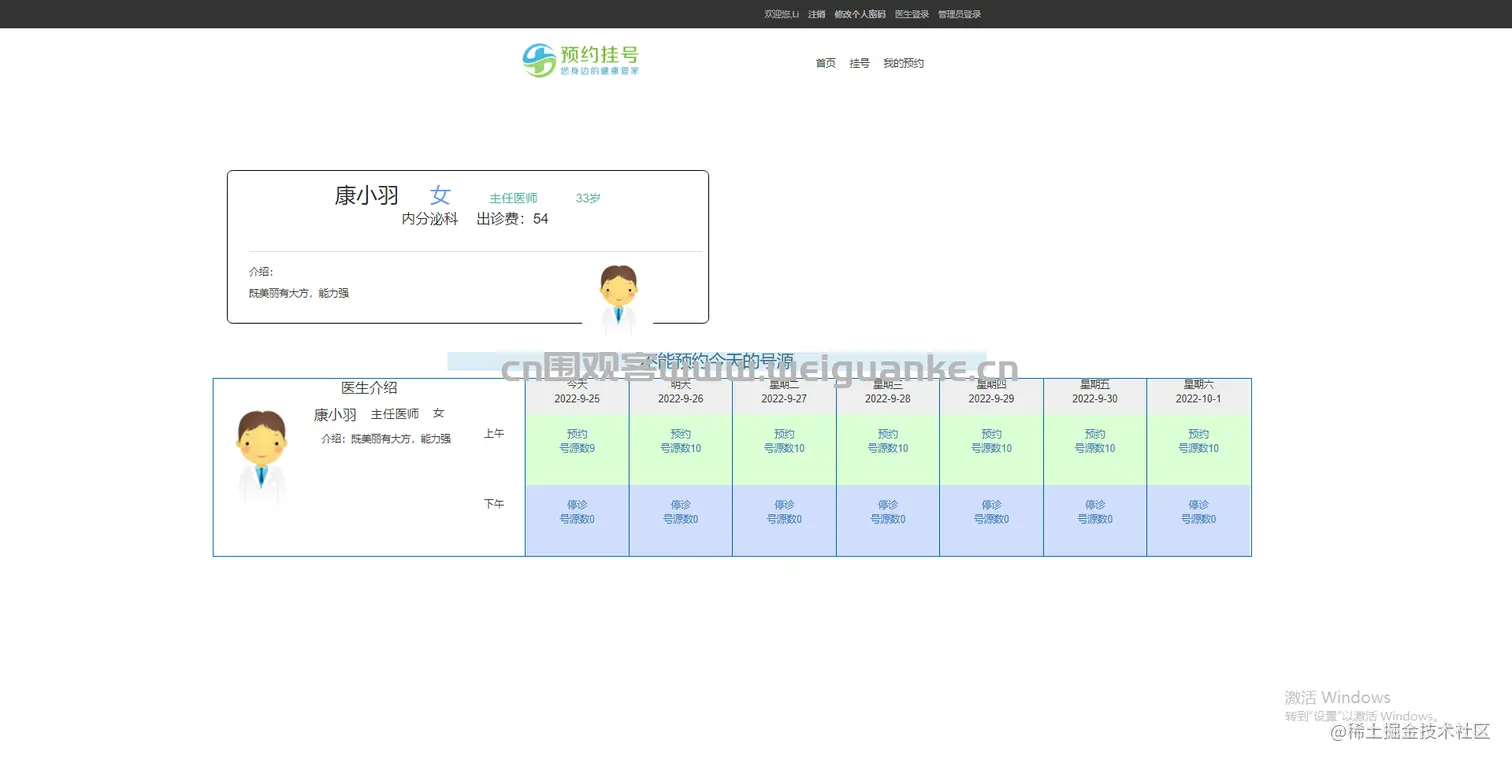Open the 医生登录 link
This screenshot has height=763, width=1512.
click(912, 14)
